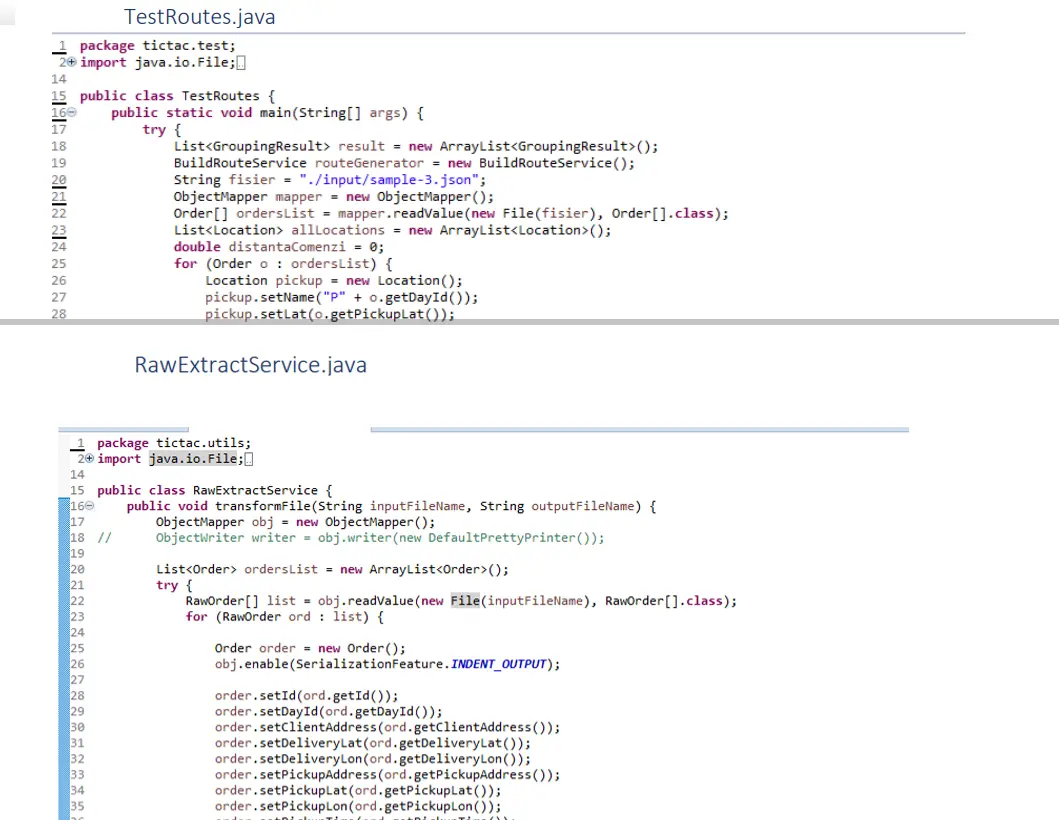1059x820 pixels.
Task: Click collapsed-imports box icon in TestRoutes
Action: (x=240, y=63)
